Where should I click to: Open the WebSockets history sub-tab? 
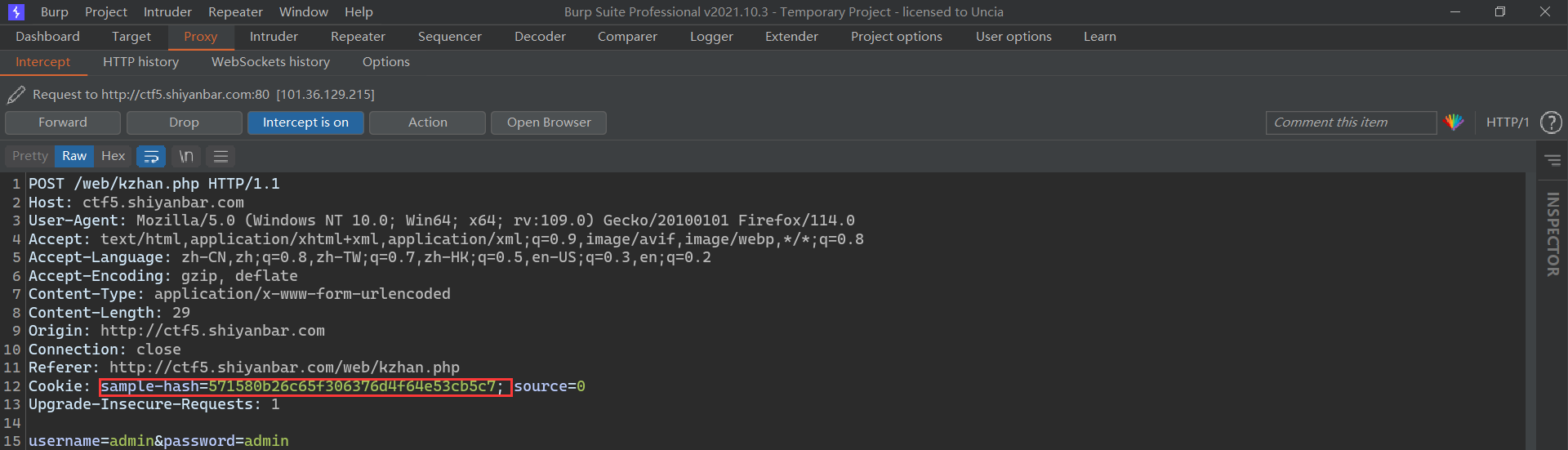[x=270, y=62]
